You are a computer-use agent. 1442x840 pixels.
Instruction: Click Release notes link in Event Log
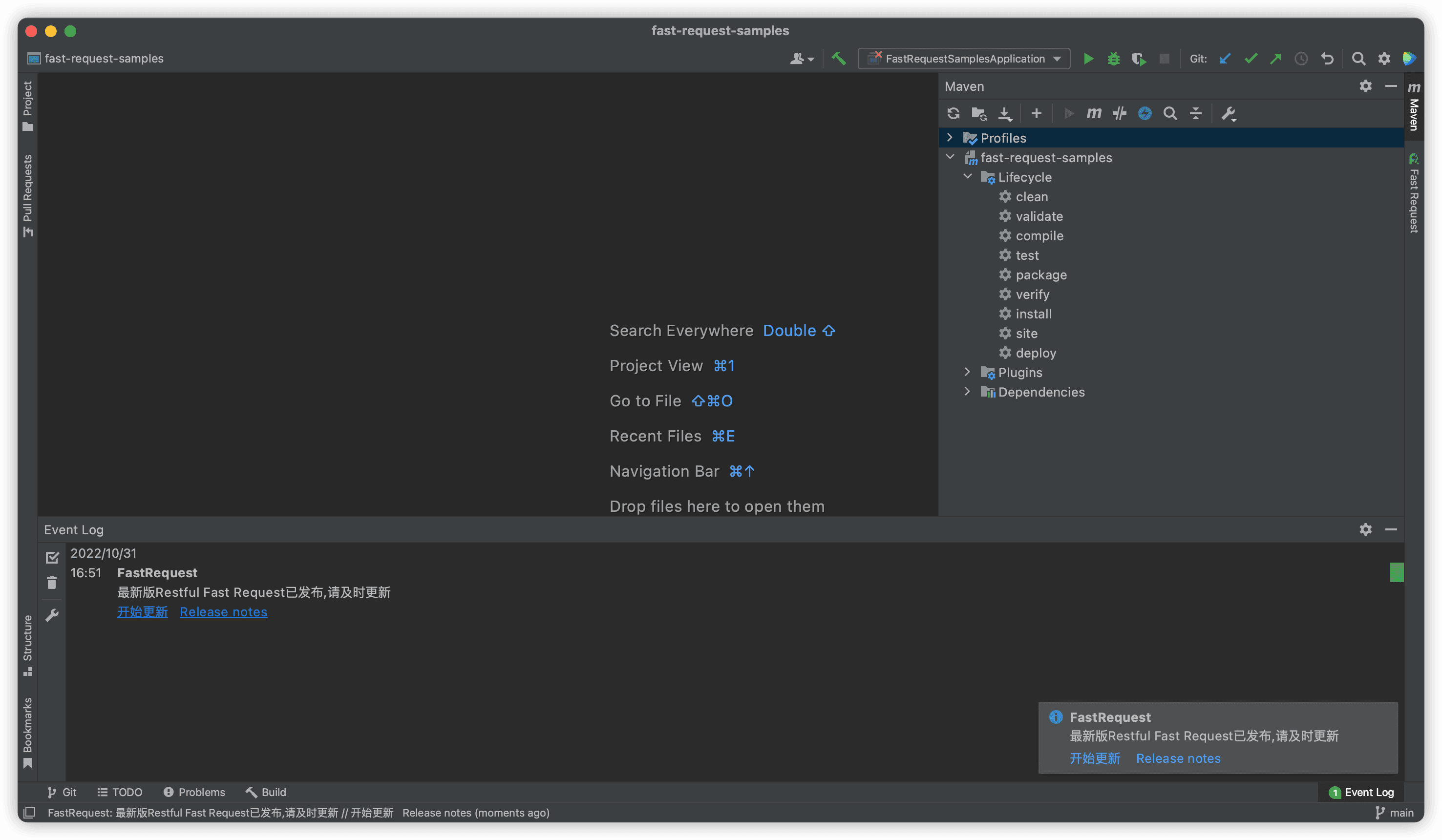coord(223,612)
